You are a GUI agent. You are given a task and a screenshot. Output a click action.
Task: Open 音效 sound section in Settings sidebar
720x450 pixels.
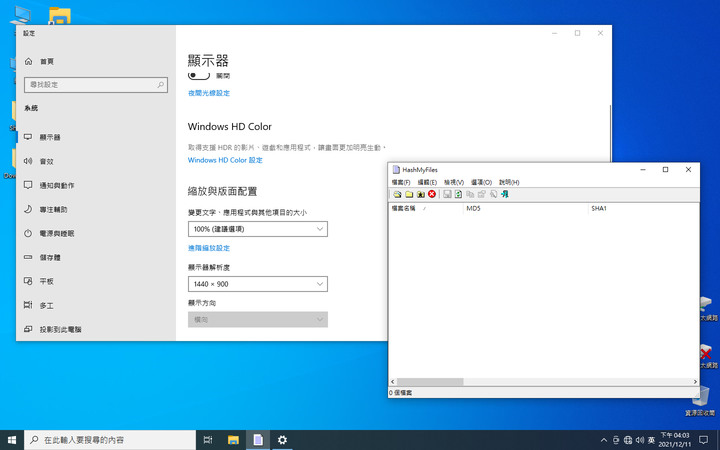coord(96,161)
